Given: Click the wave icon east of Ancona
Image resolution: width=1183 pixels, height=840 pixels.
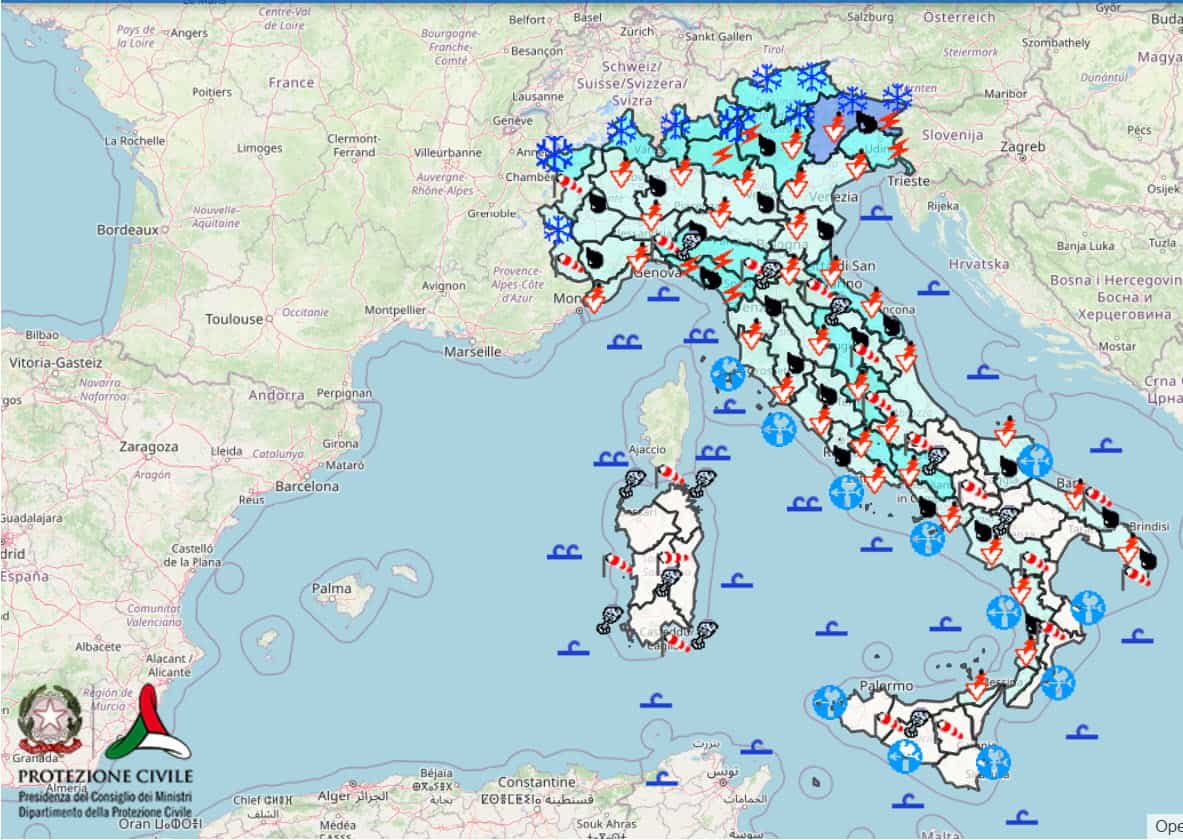Looking at the screenshot, I should click(x=933, y=288).
